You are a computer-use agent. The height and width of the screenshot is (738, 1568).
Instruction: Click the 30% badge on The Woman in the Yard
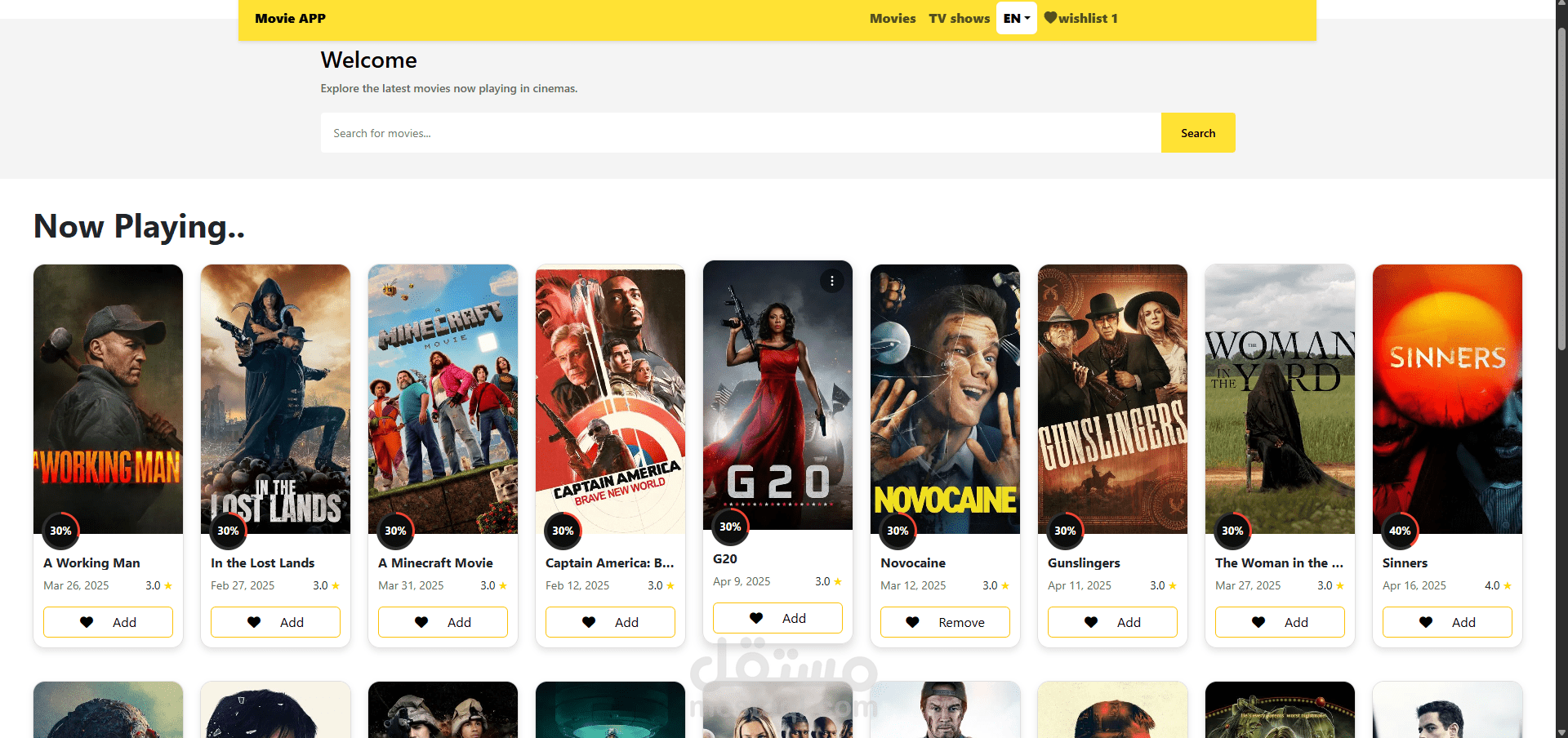[1232, 531]
